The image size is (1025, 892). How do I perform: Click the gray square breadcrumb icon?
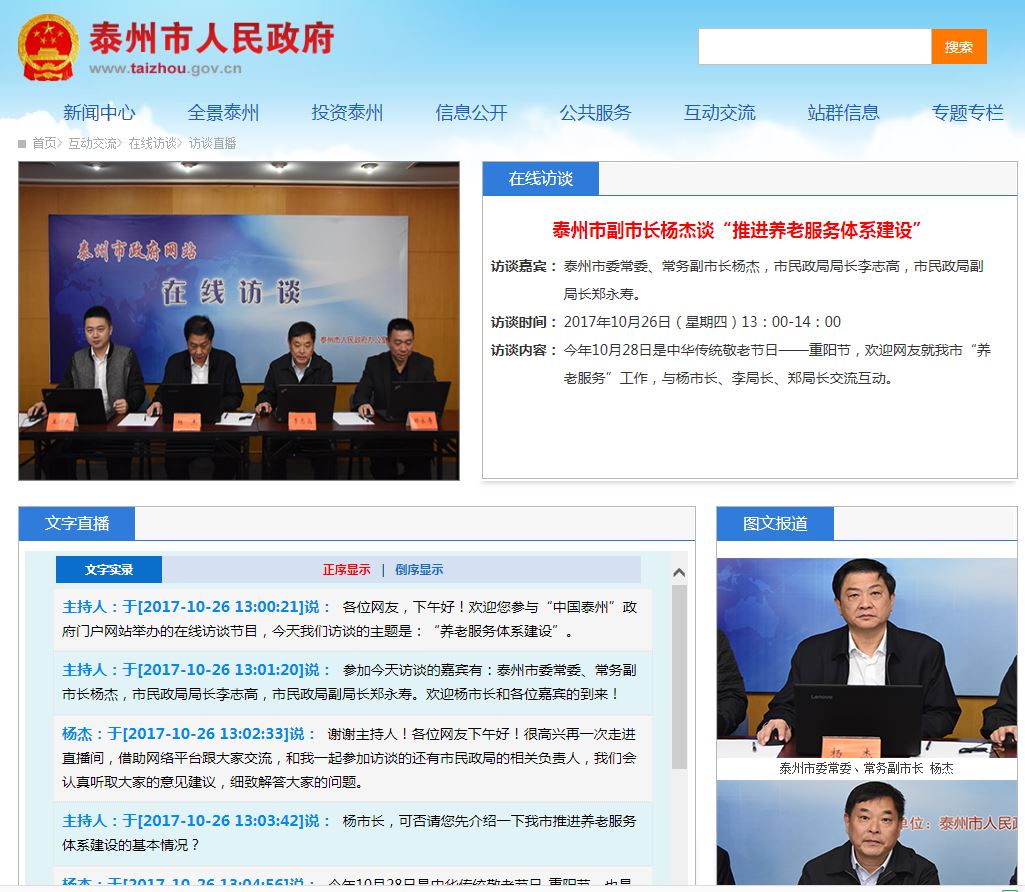22,143
